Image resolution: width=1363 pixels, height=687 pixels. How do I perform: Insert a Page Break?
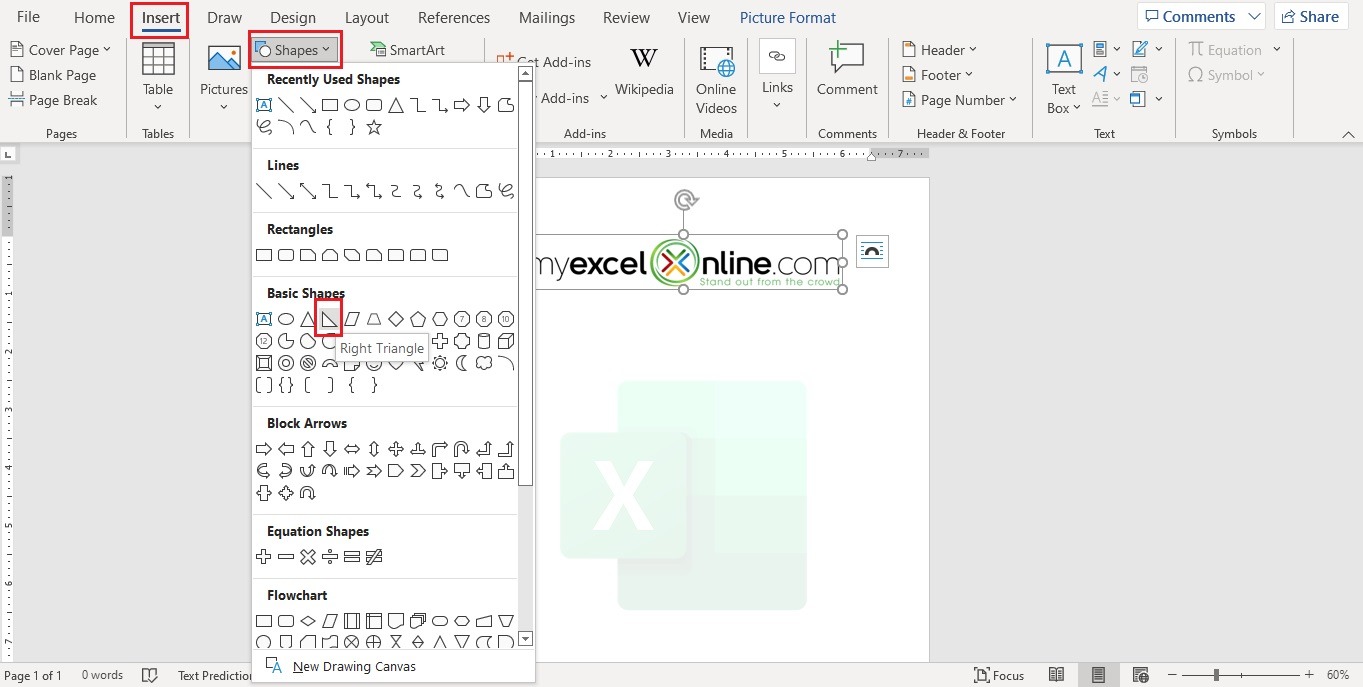tap(53, 100)
